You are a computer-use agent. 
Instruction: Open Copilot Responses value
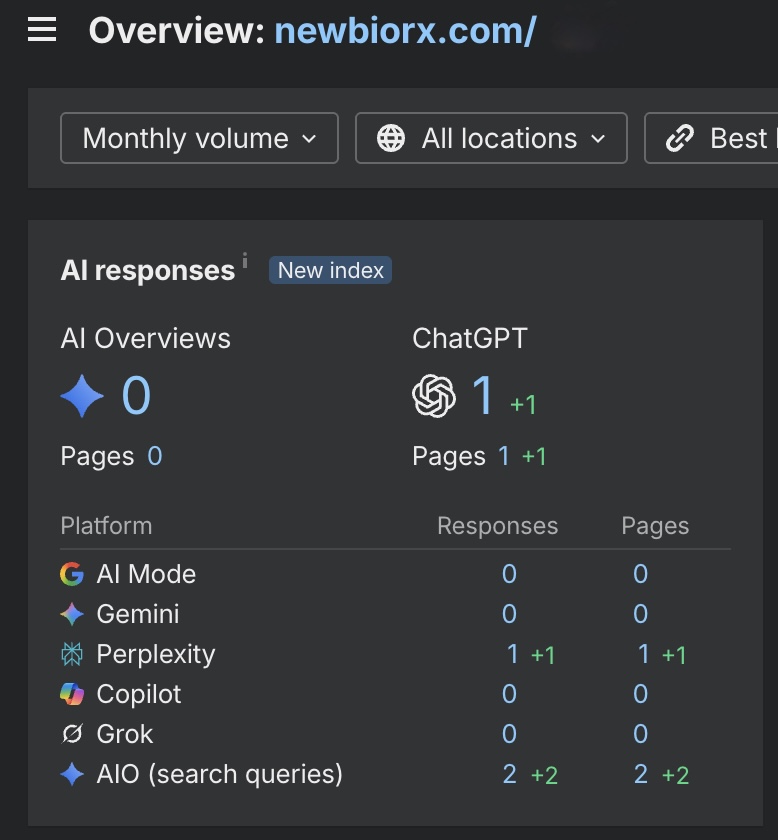[x=509, y=694]
